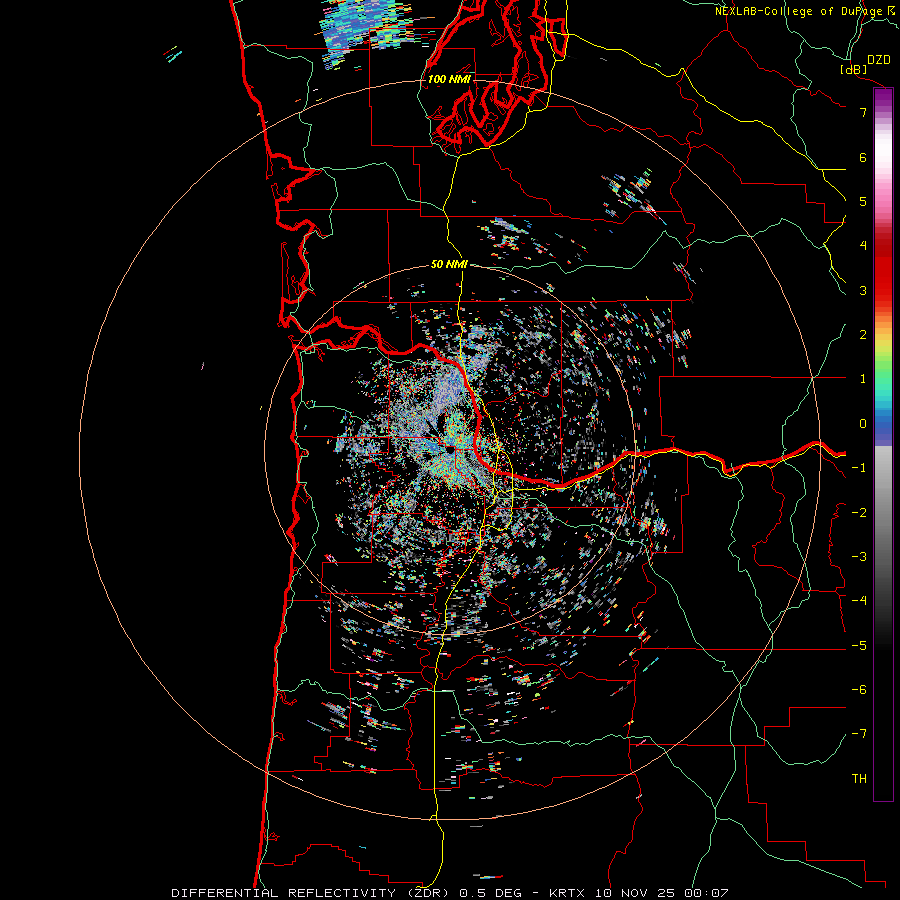Click the 7 value on the scale
This screenshot has width=900, height=900.
pyautogui.click(x=863, y=112)
